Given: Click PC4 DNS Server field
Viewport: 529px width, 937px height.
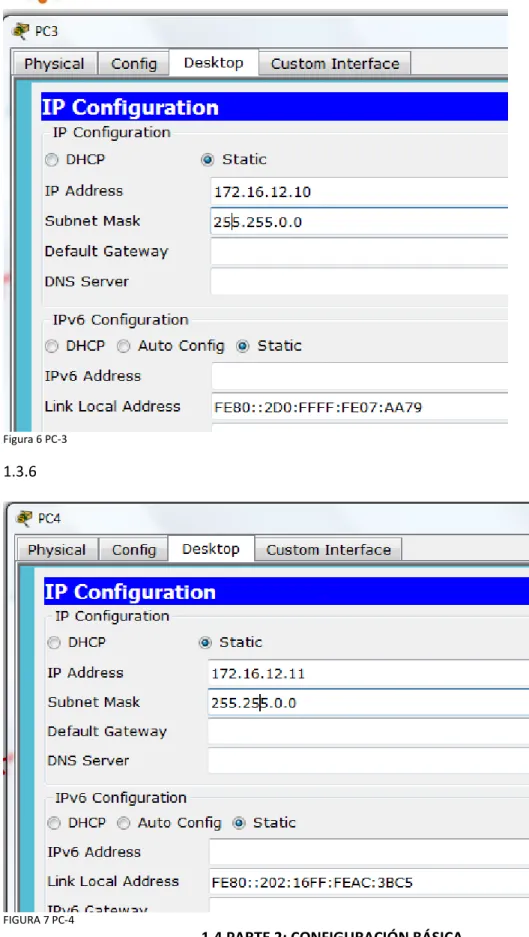Looking at the screenshot, I should pyautogui.click(x=368, y=761).
